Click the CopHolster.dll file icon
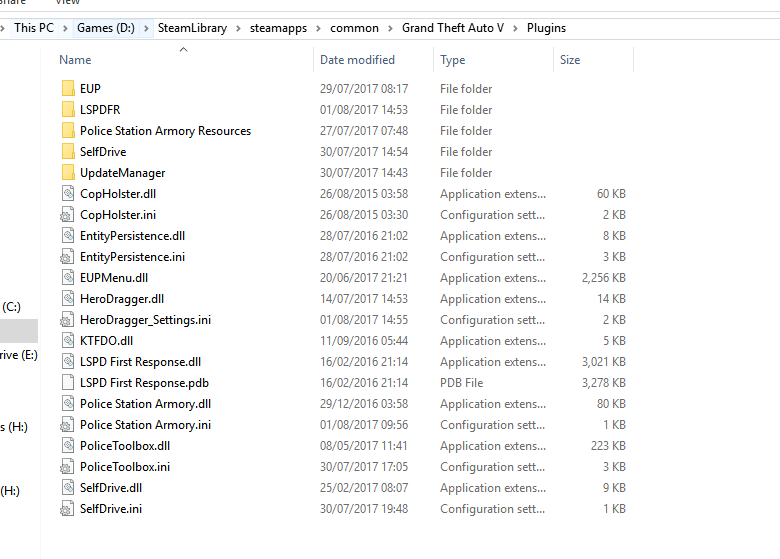780x559 pixels. 68,193
